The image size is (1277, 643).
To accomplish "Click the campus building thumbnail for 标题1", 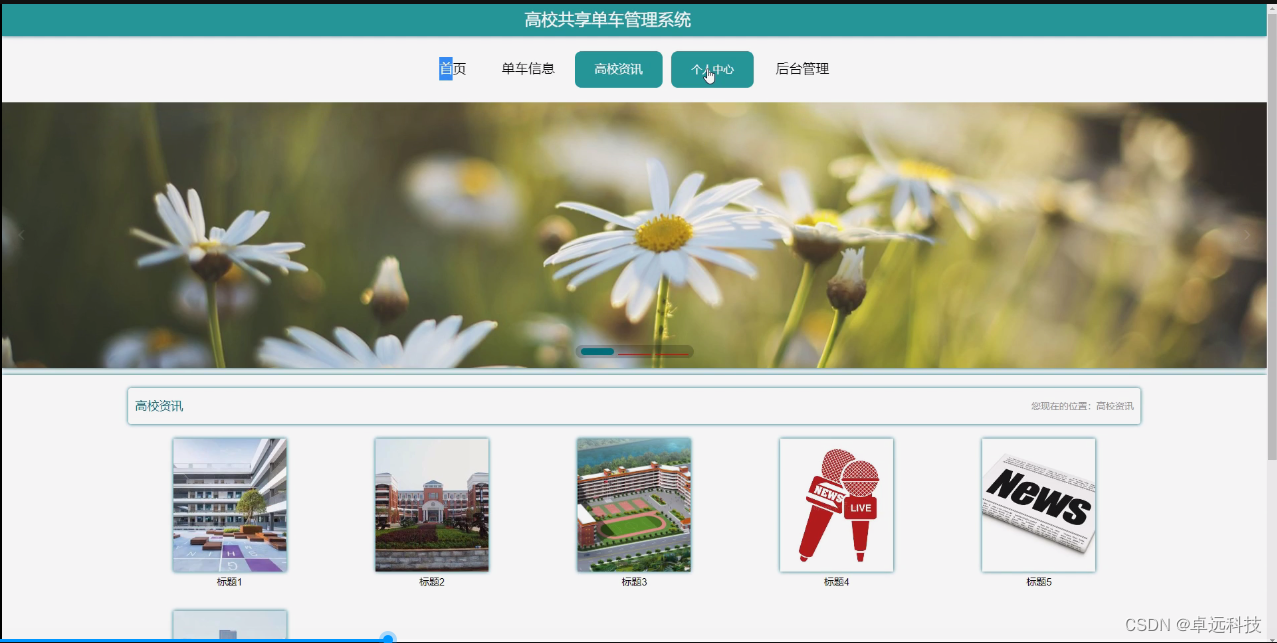I will click(229, 504).
